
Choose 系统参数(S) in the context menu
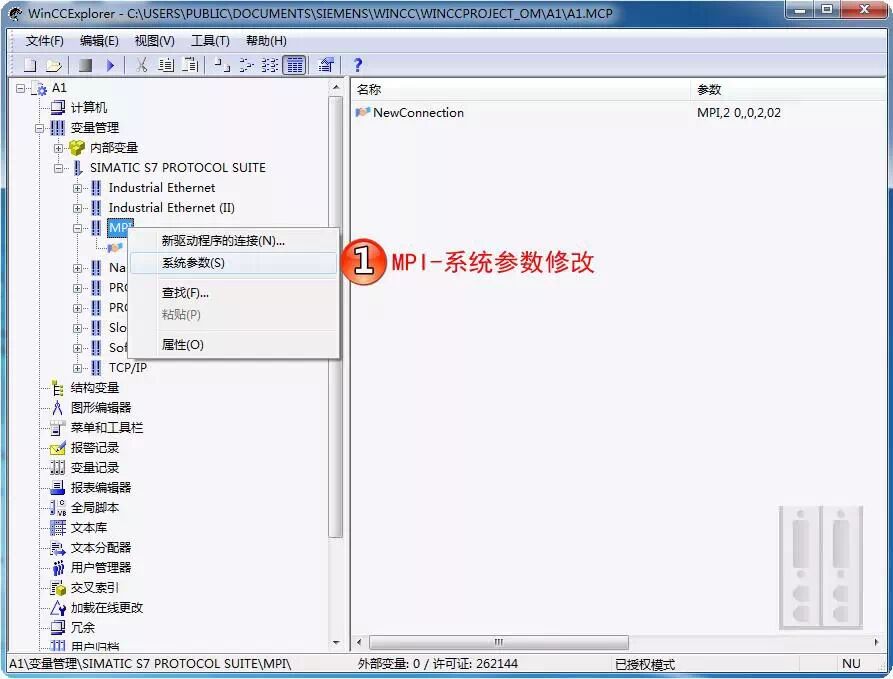pyautogui.click(x=234, y=263)
